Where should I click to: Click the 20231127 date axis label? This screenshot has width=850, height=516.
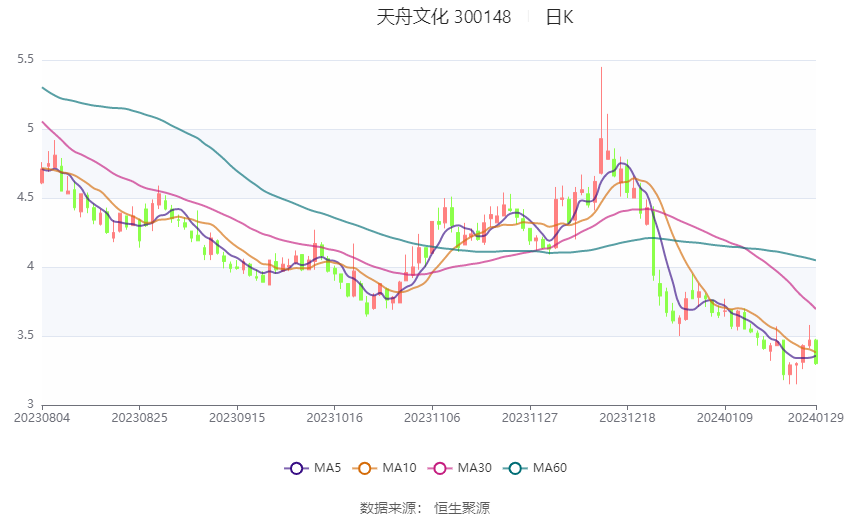coord(530,418)
